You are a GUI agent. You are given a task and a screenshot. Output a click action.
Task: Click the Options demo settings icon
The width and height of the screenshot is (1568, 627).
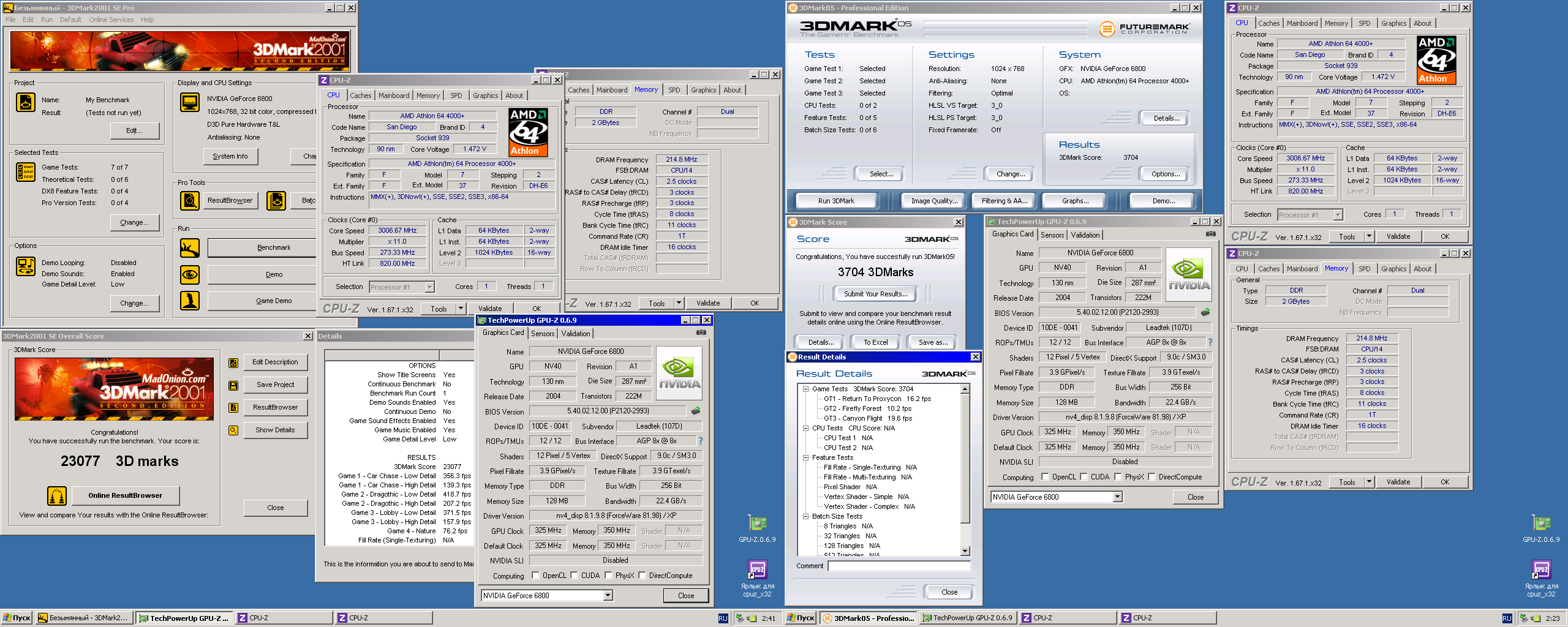(x=26, y=267)
